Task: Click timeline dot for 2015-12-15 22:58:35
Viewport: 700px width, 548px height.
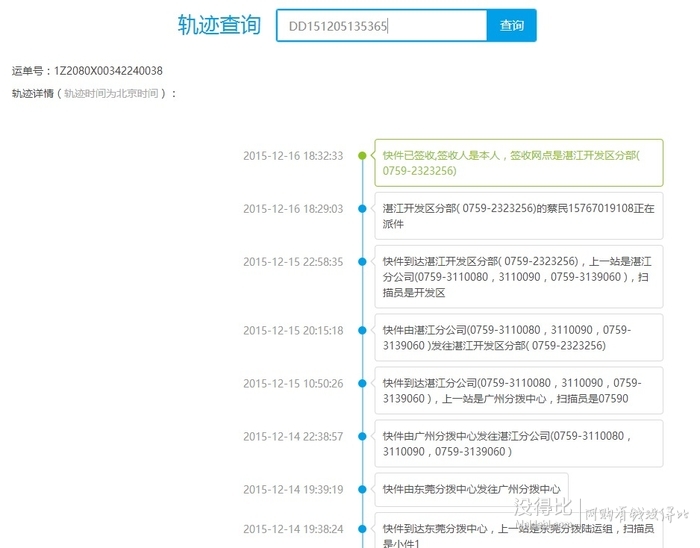Action: (362, 262)
